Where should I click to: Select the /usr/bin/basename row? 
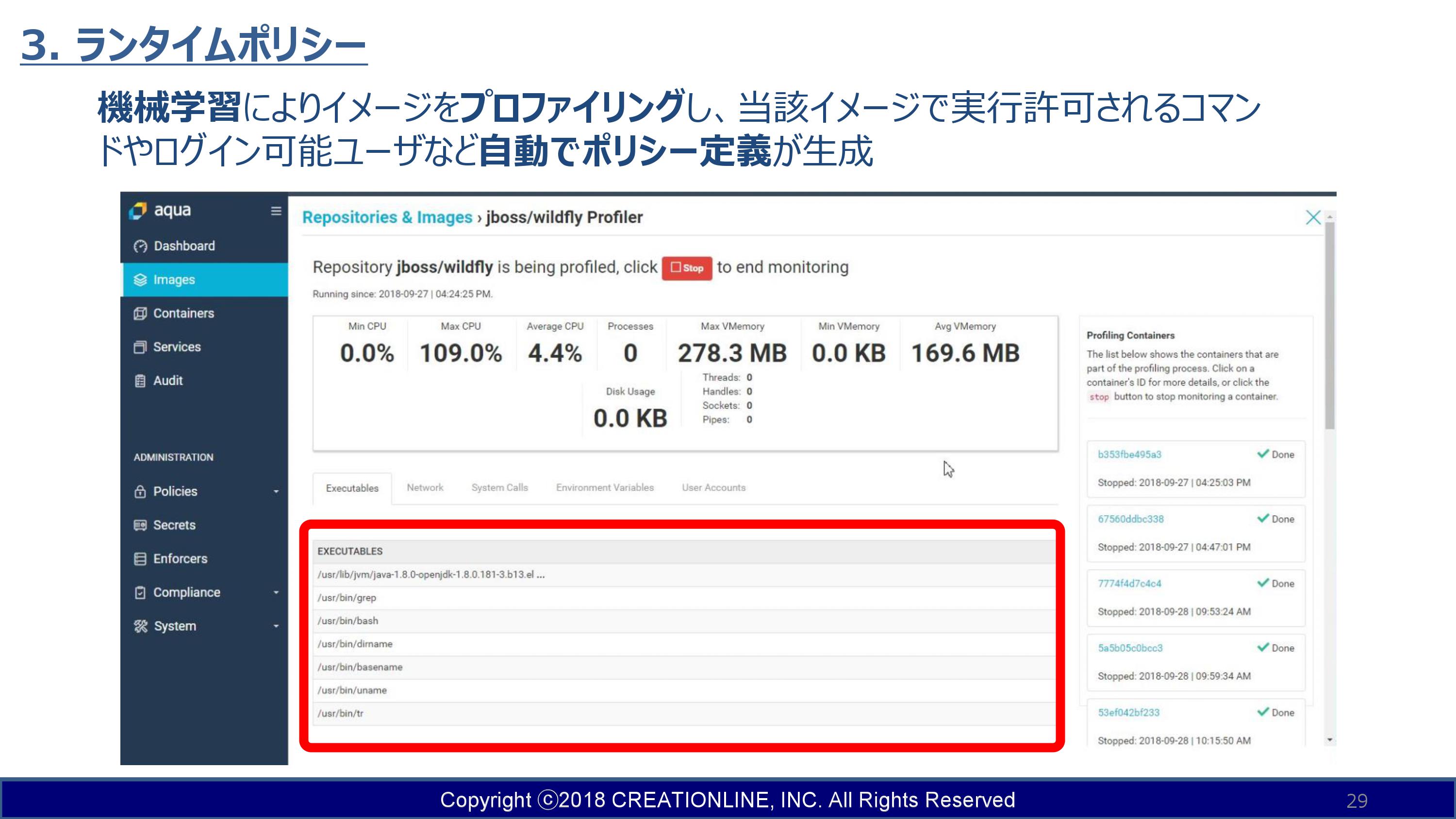coord(684,667)
